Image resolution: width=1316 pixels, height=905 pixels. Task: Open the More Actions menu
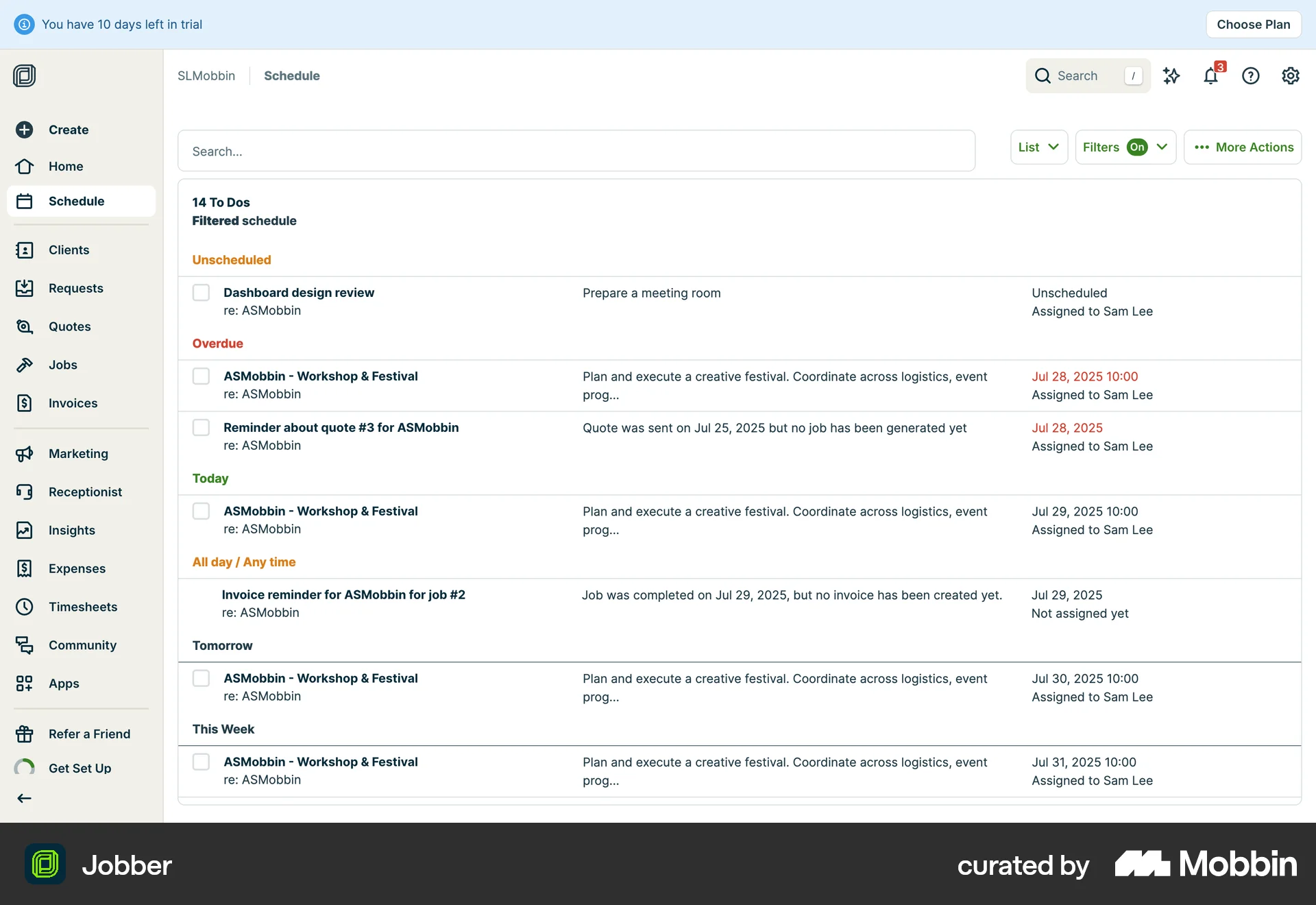[x=1243, y=147]
